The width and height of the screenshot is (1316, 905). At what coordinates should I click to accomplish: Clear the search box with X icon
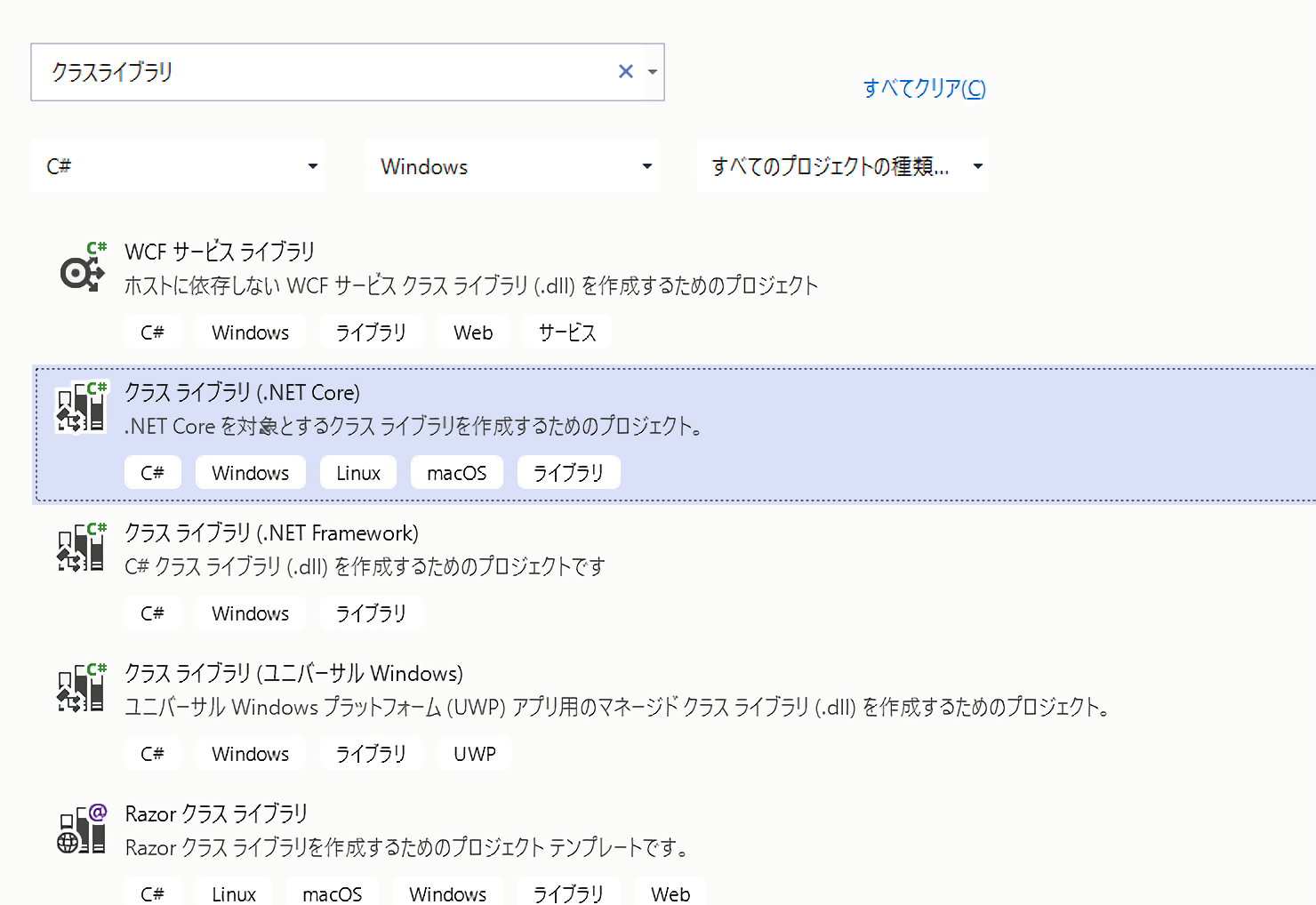(x=626, y=72)
